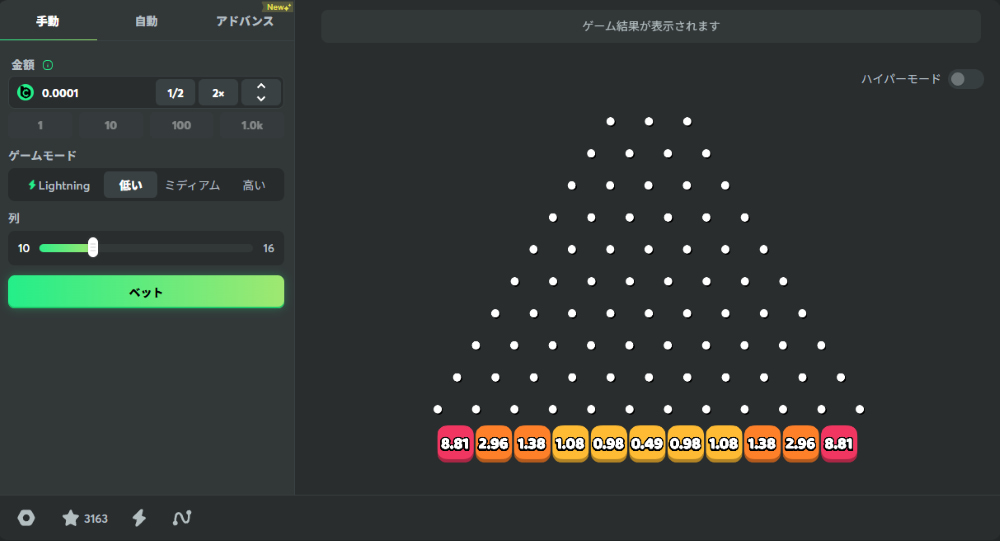Select the Lightning game mode
This screenshot has width=1000, height=541.
click(59, 186)
